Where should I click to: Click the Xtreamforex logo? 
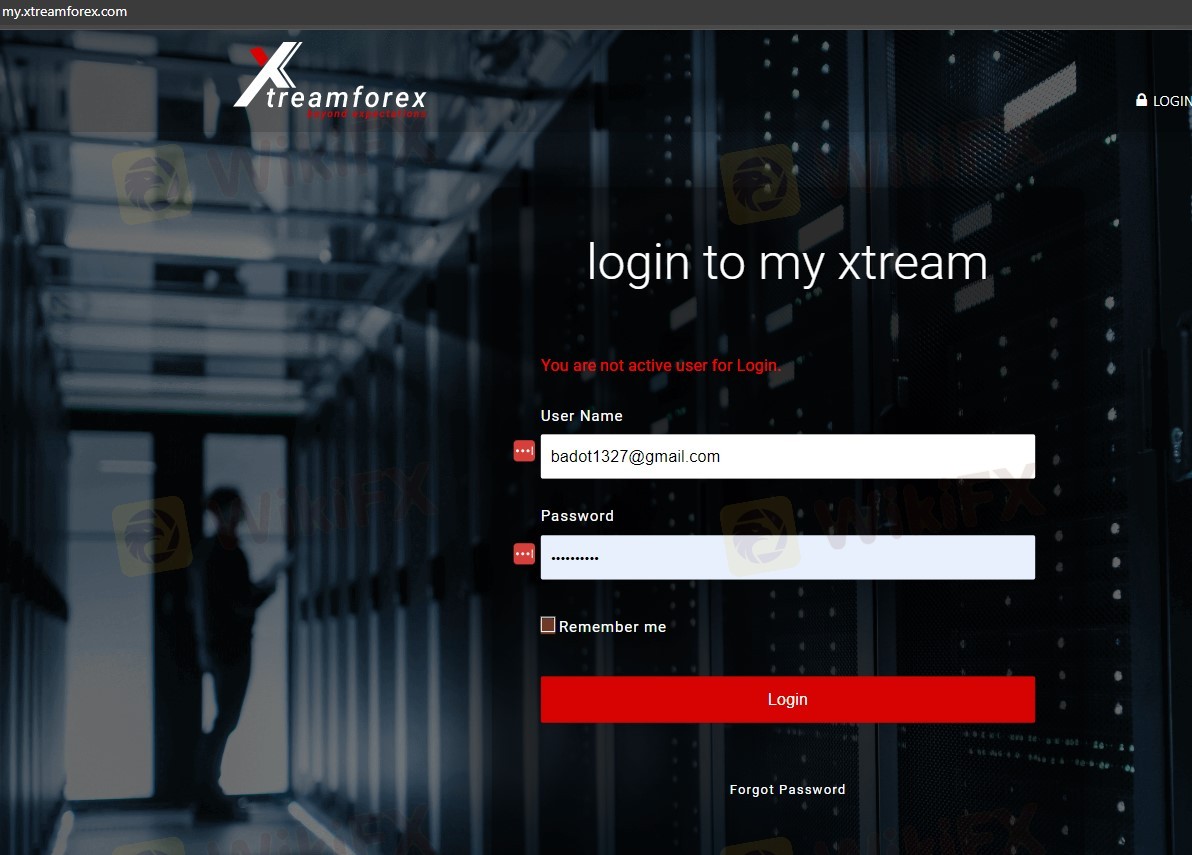[331, 80]
